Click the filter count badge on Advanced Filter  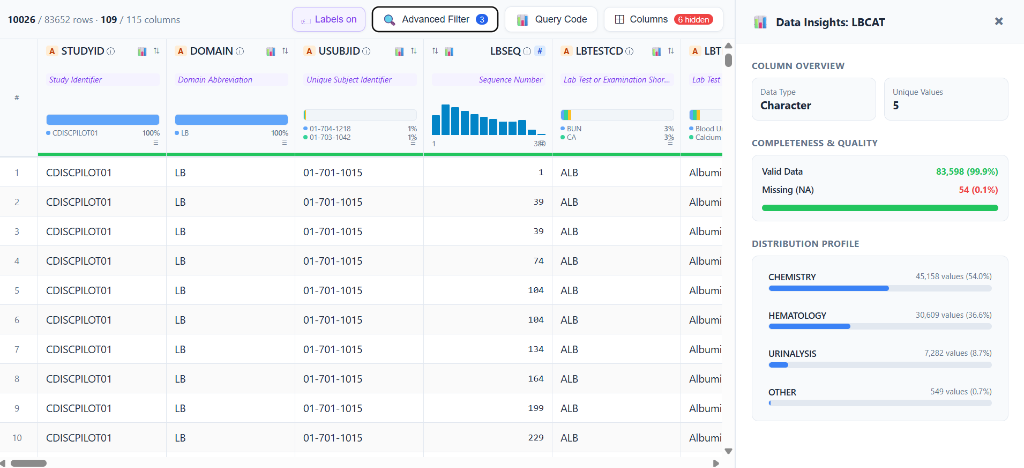point(482,20)
